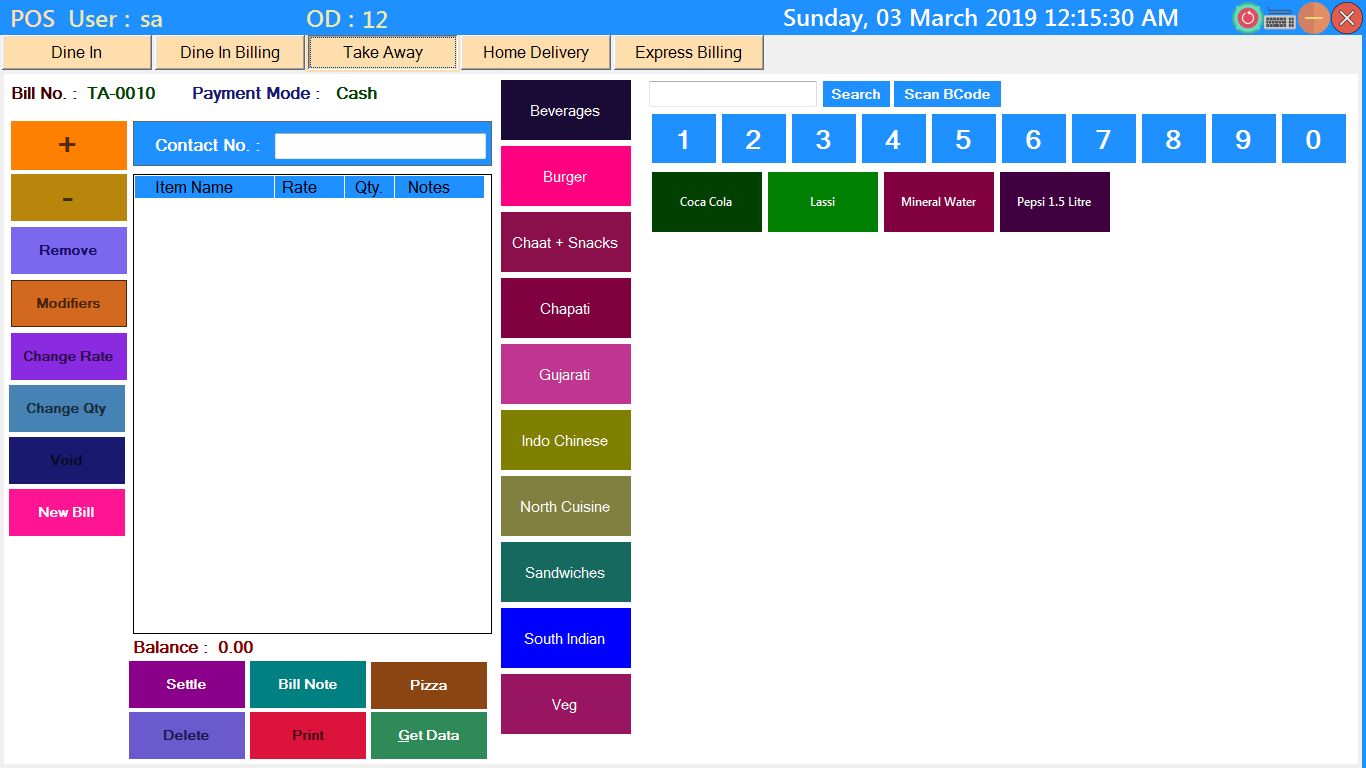Add Pepsi 1.5 Litre to the bill
Screen dimensions: 1366x768
coord(1055,202)
